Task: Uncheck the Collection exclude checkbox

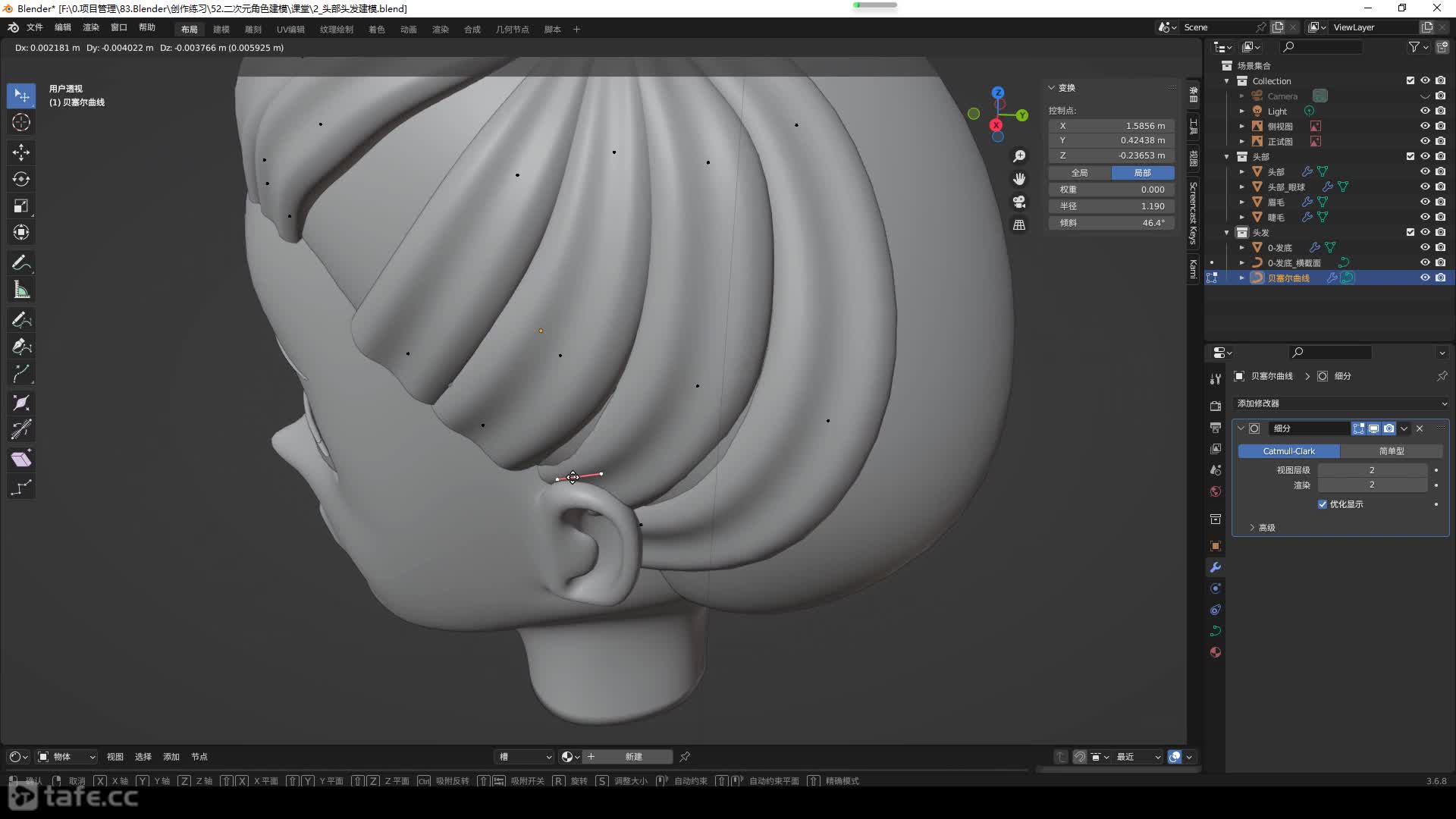Action: (1410, 80)
